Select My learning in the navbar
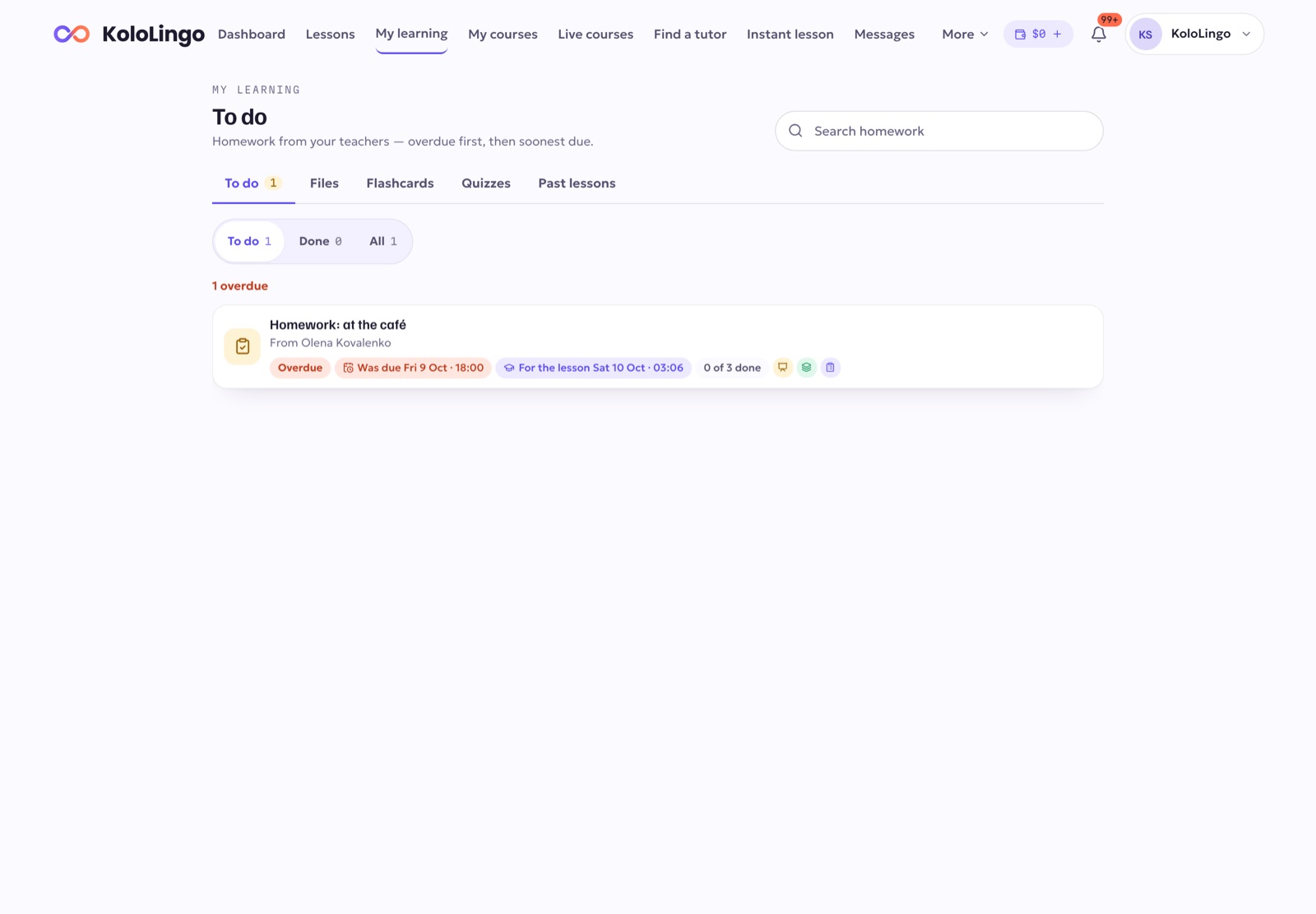Screen dimensions: 1316x914 (x=412, y=34)
